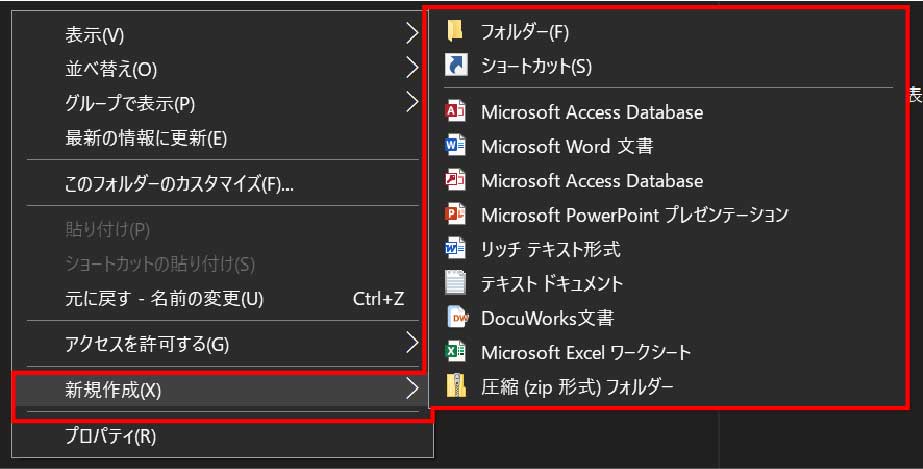Expand the 表示(V) submenu arrow
The height and width of the screenshot is (469, 923).
click(412, 34)
